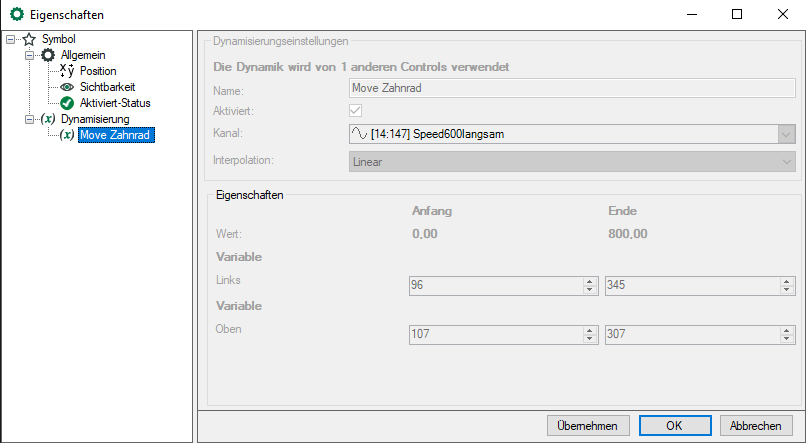Increase the Links Anfang value
Screen dimensions: 806x443
[x=590, y=281]
